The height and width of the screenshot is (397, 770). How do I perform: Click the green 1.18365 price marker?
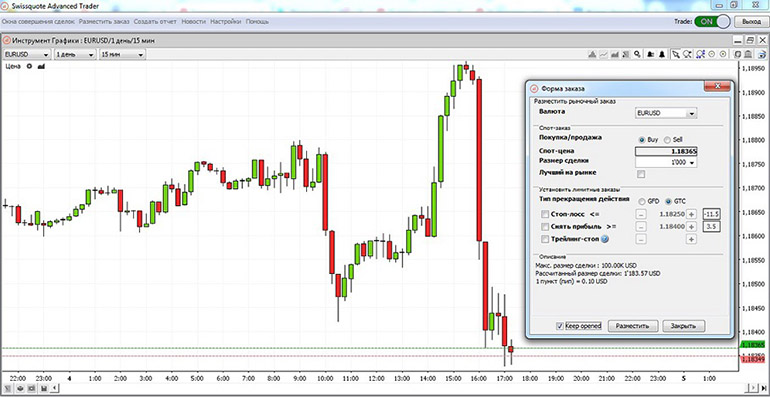coord(753,345)
